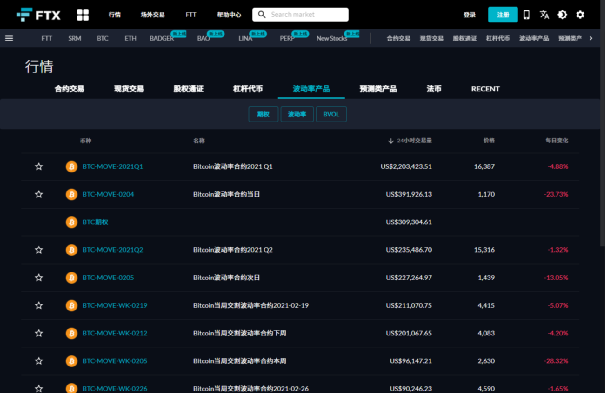605x393 pixels.
Task: Favorite BTC-MOVE-0204 with star
Action: point(39,194)
